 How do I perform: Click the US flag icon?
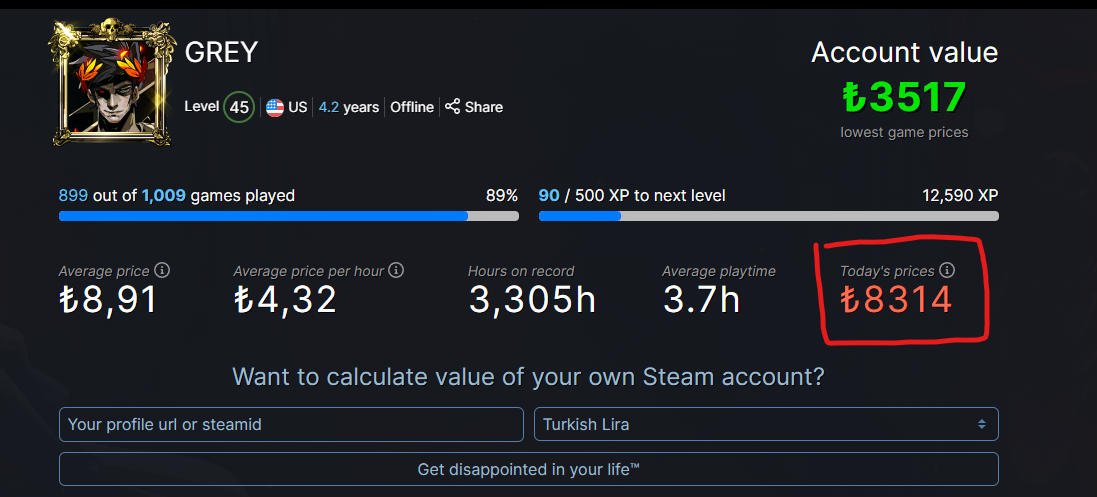275,107
